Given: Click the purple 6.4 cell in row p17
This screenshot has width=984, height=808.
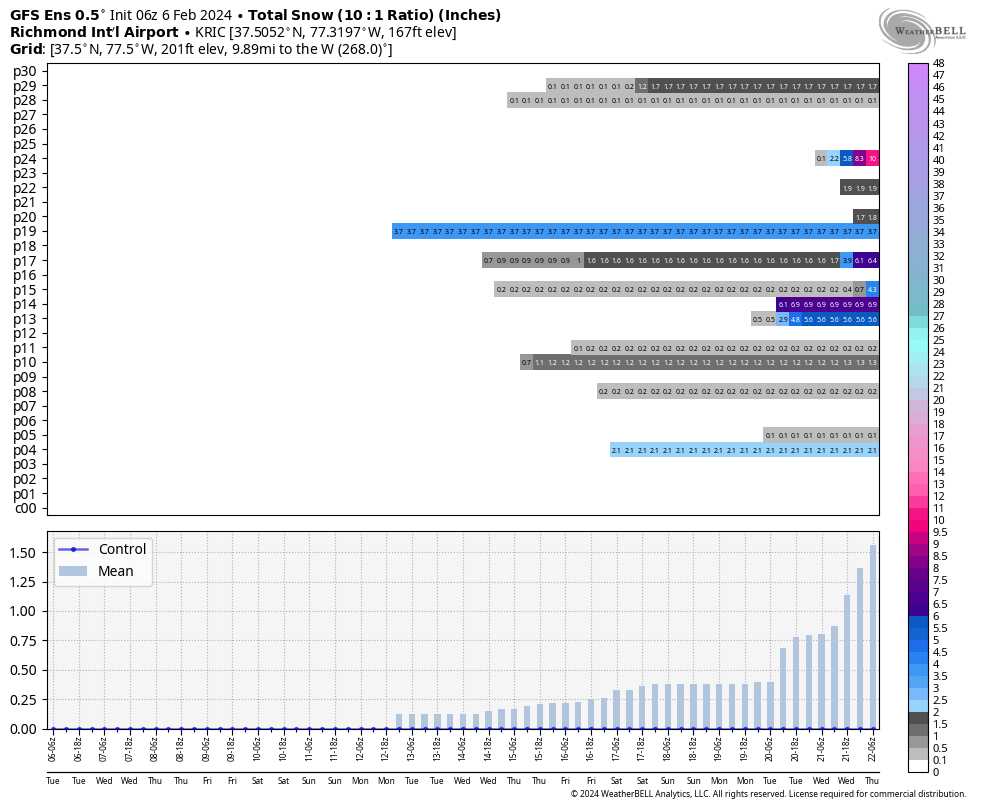Looking at the screenshot, I should pyautogui.click(x=872, y=260).
